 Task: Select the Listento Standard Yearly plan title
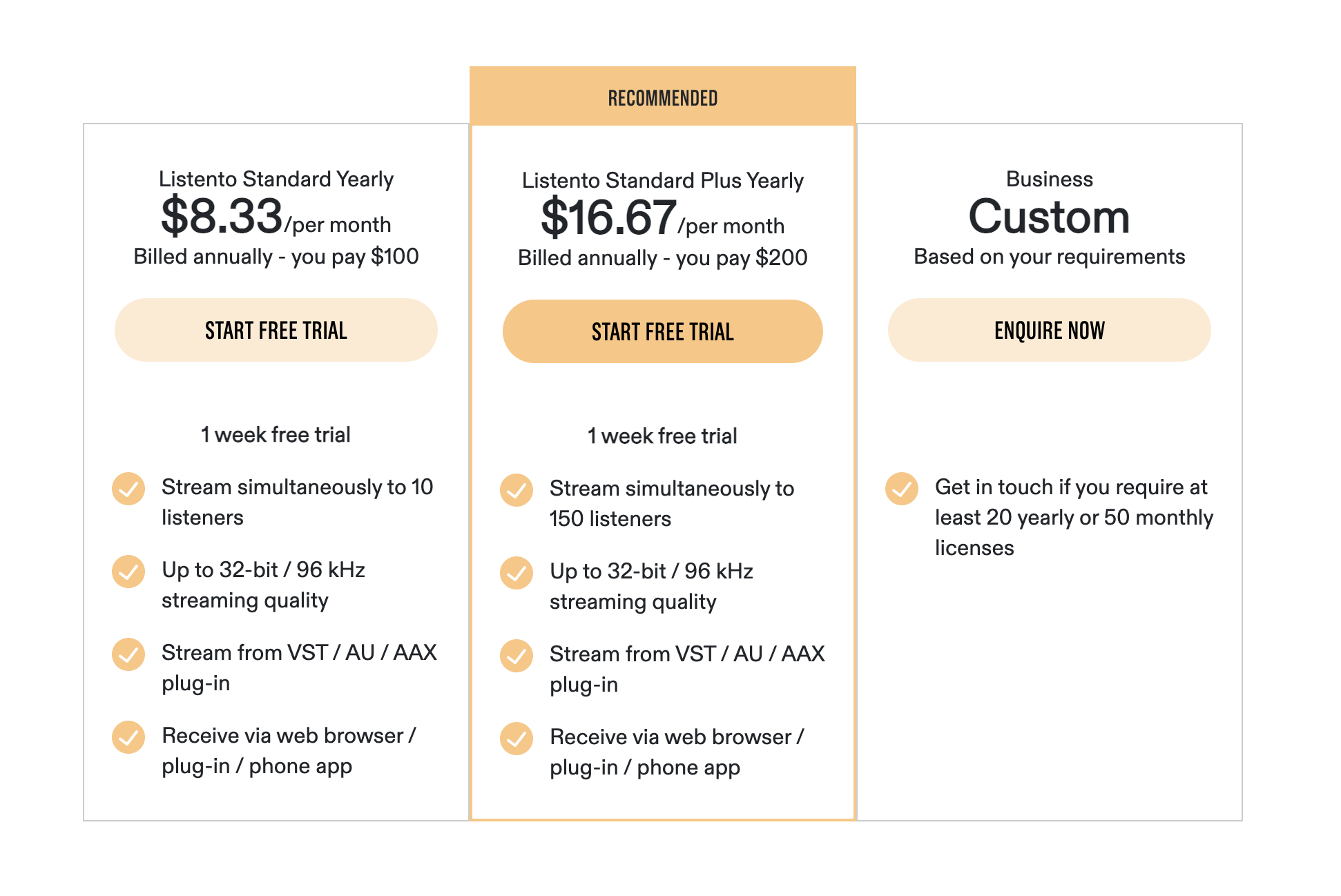click(276, 179)
